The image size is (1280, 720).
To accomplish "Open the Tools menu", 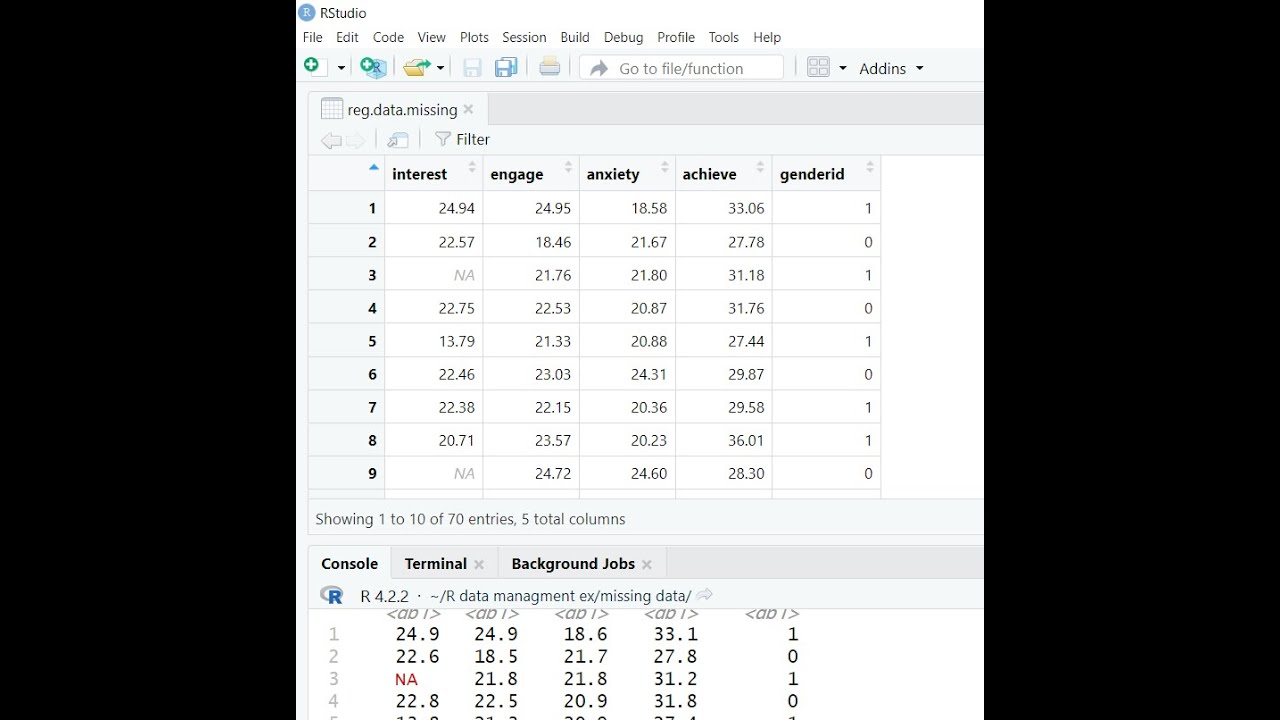I will click(x=723, y=37).
